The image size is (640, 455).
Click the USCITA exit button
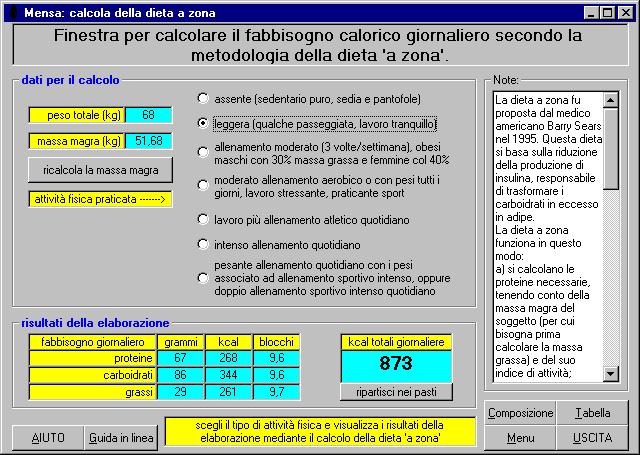(593, 438)
